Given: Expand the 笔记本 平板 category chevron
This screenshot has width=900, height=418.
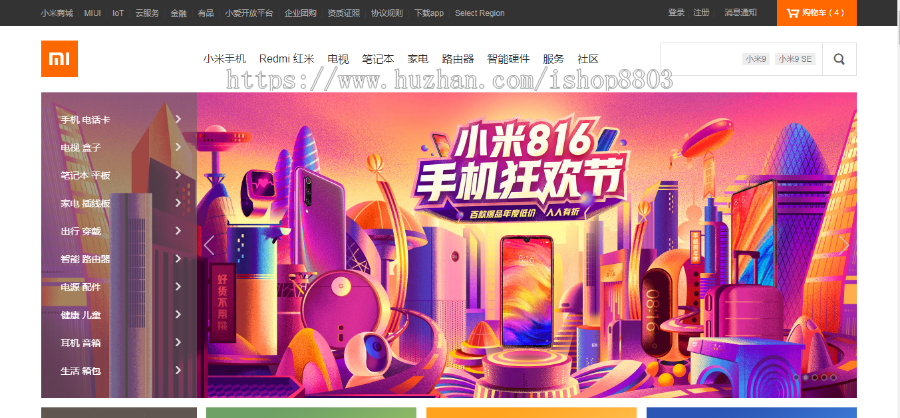Looking at the screenshot, I should pyautogui.click(x=179, y=175).
